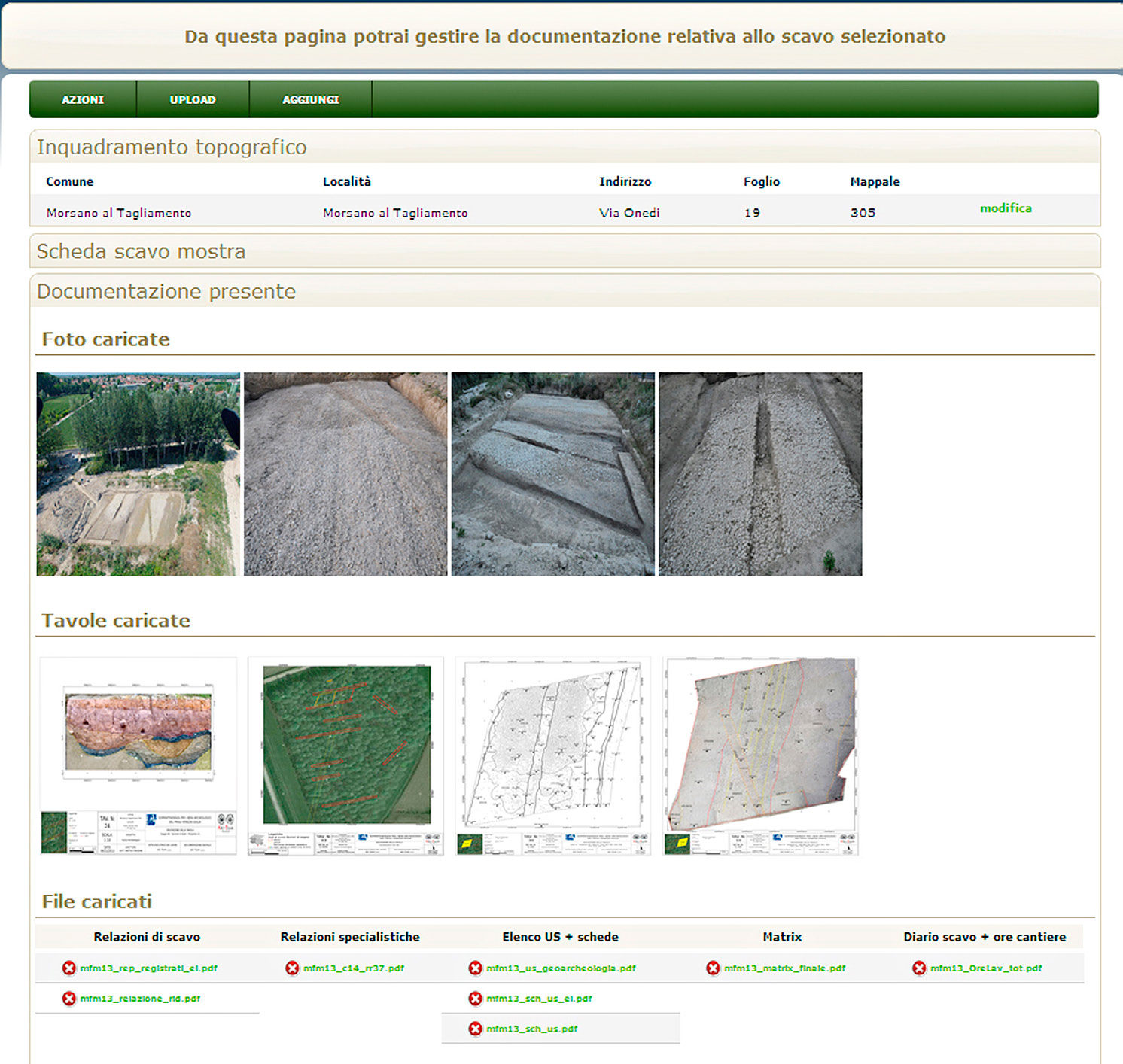Open file mfm13_c14_rr37.pdf
The image size is (1123, 1064).
pyautogui.click(x=354, y=968)
